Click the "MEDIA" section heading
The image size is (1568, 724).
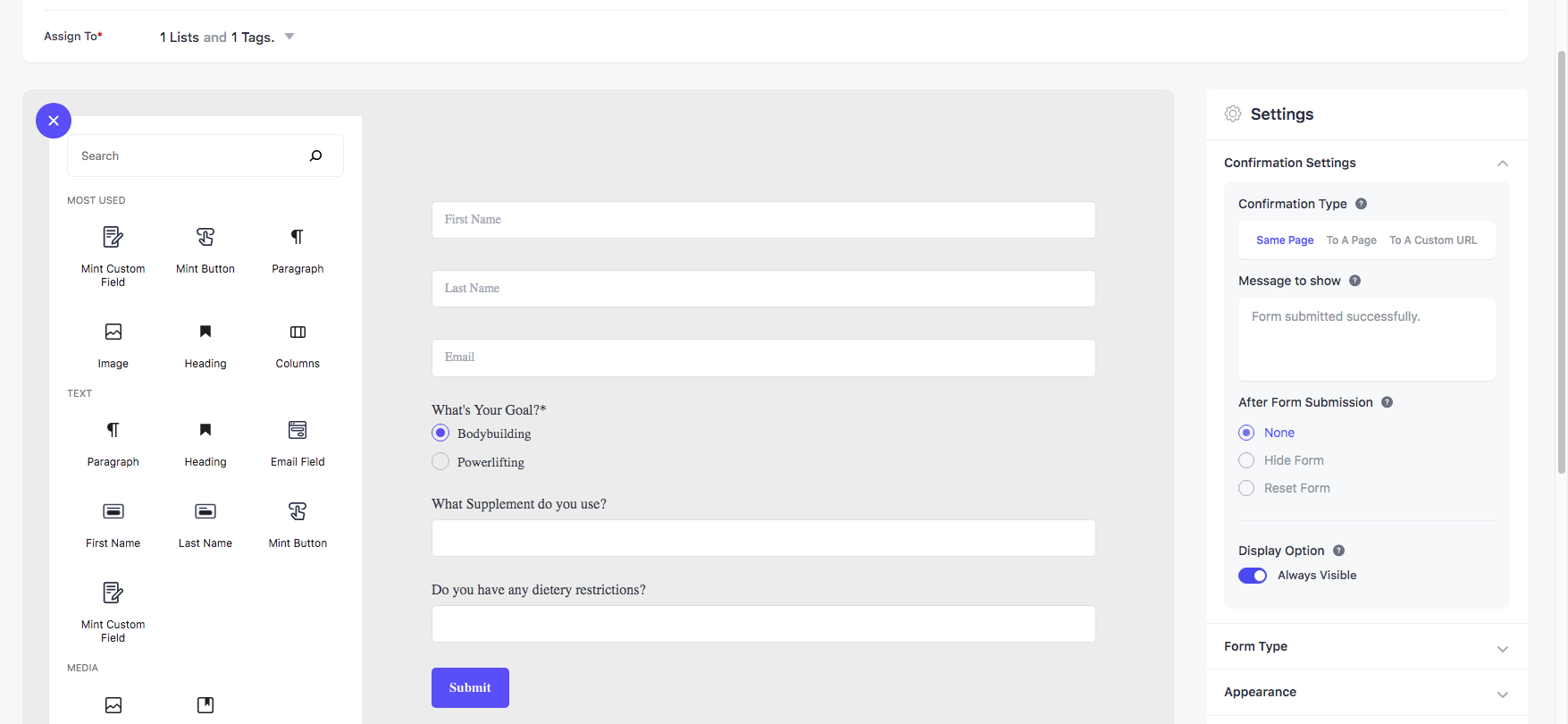pos(82,668)
